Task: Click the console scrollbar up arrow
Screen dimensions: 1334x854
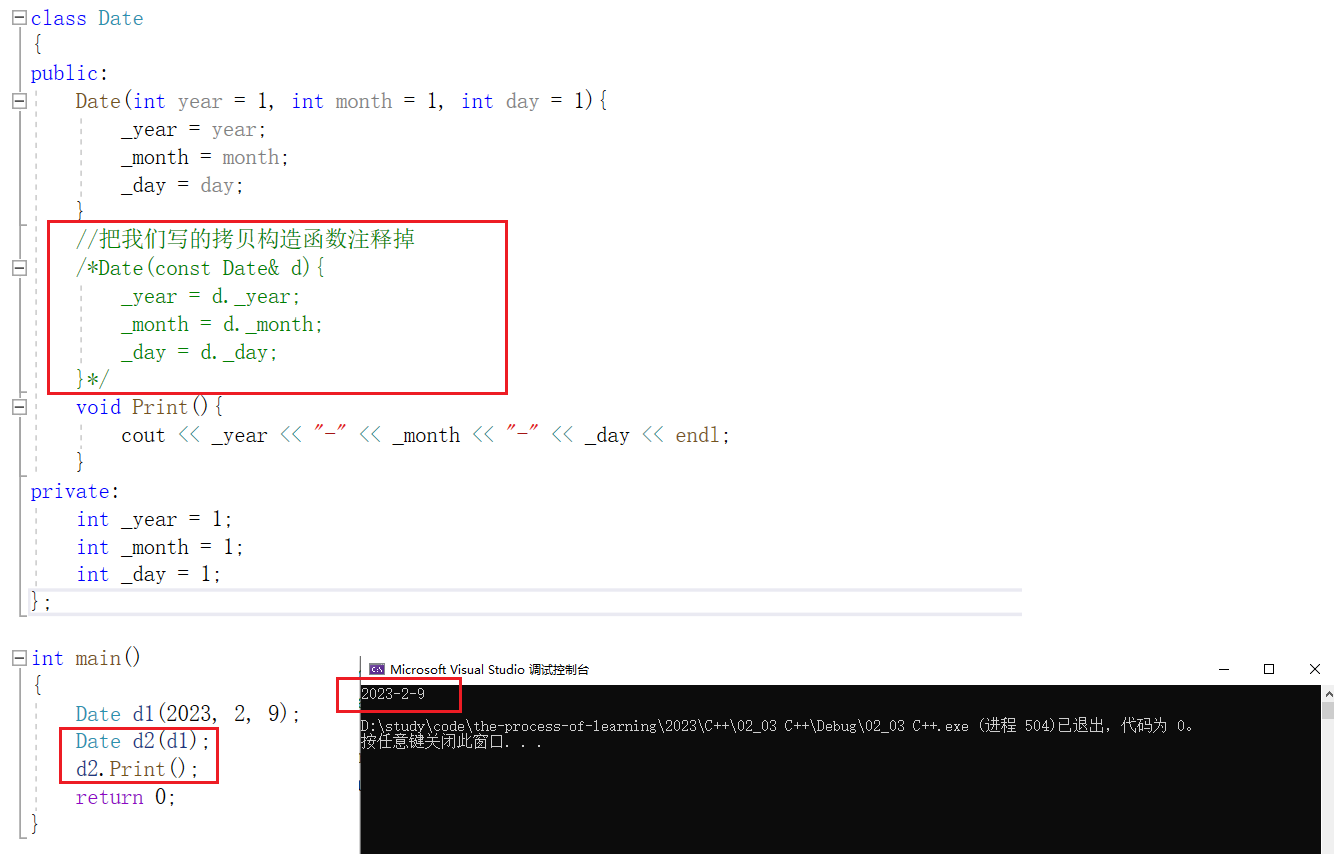Action: point(1327,692)
